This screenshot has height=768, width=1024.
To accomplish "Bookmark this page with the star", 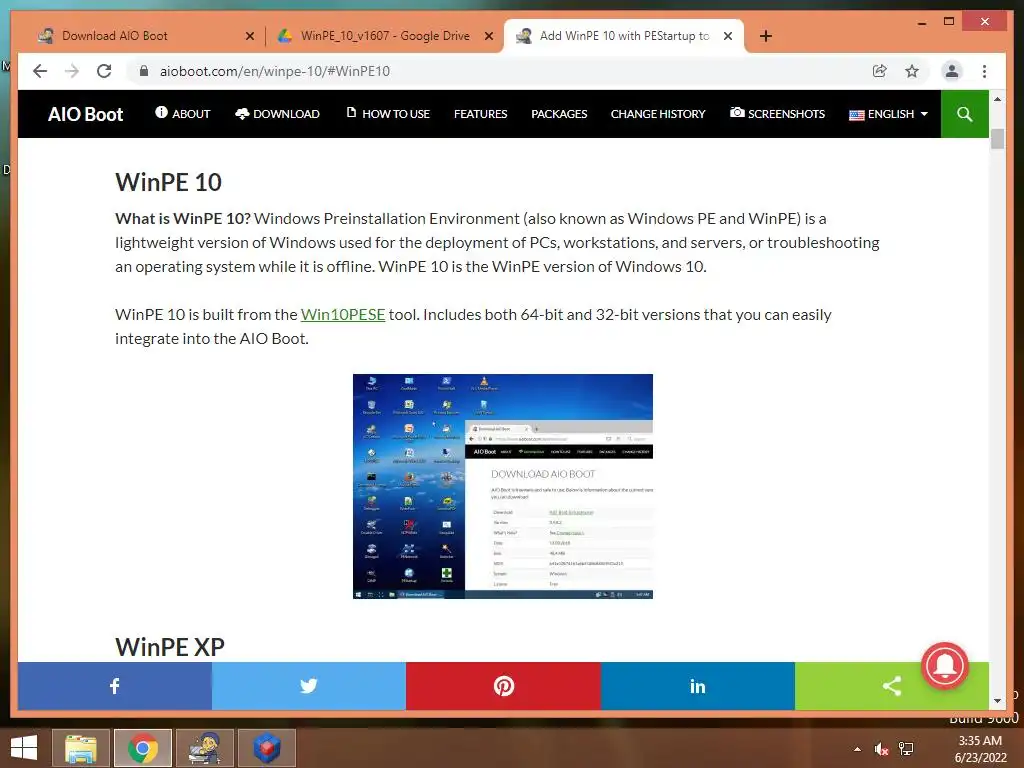I will tap(912, 71).
